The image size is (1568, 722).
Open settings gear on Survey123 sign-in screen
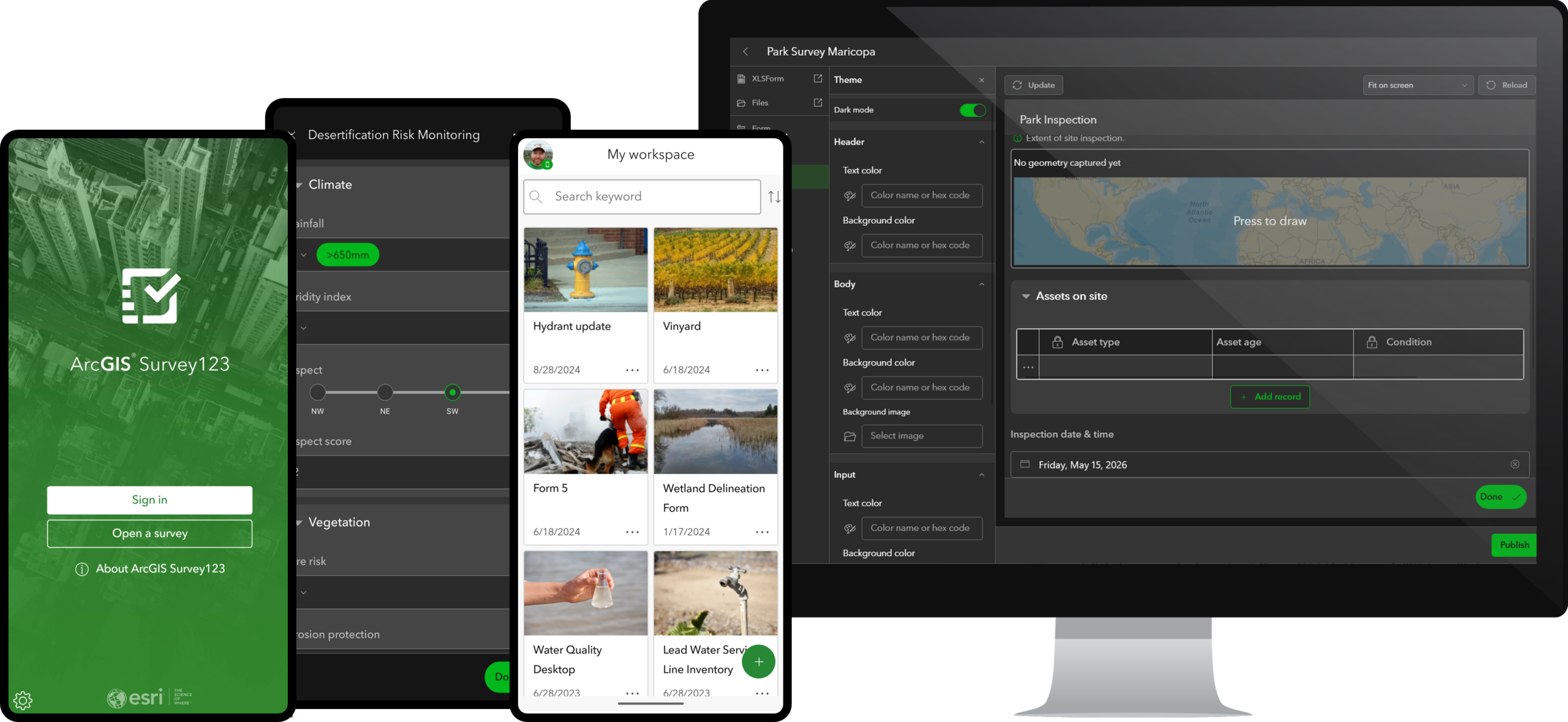pos(23,700)
